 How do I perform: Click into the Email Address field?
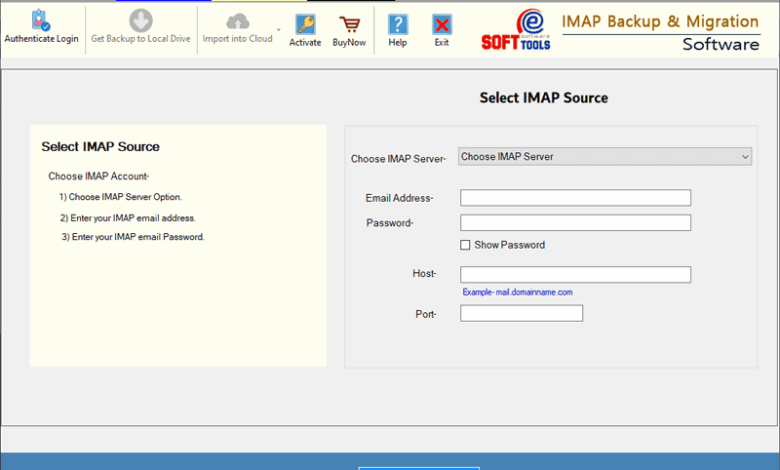575,198
